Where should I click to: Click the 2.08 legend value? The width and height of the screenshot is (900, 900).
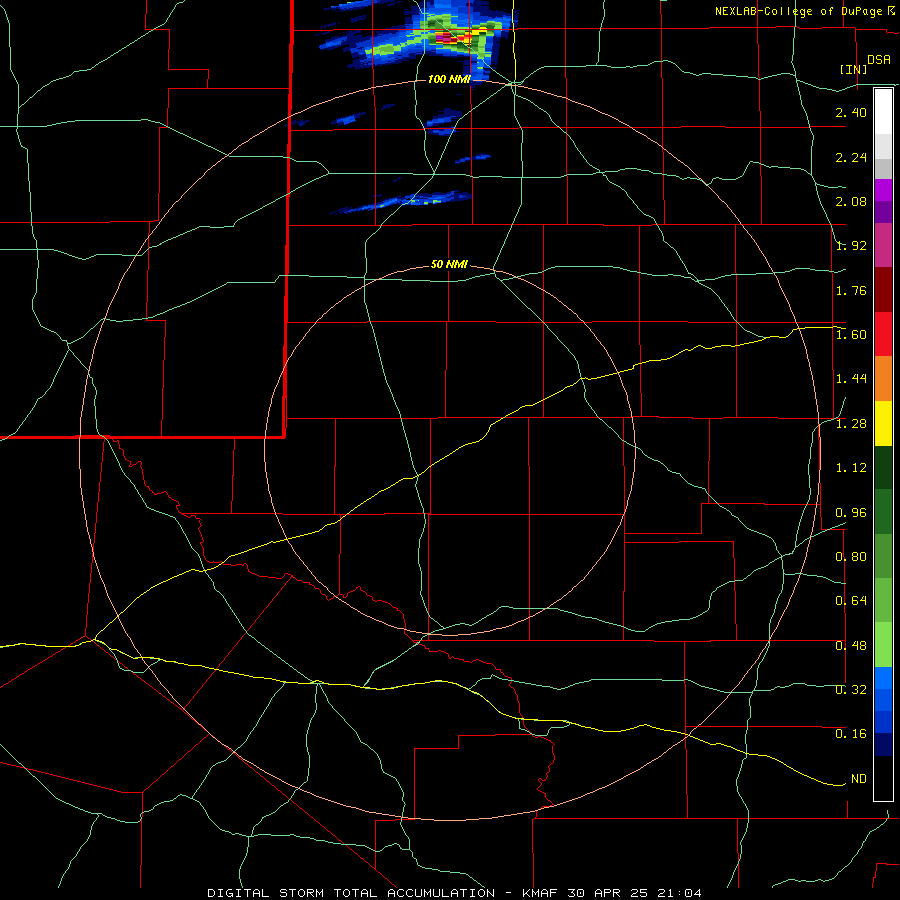(851, 201)
